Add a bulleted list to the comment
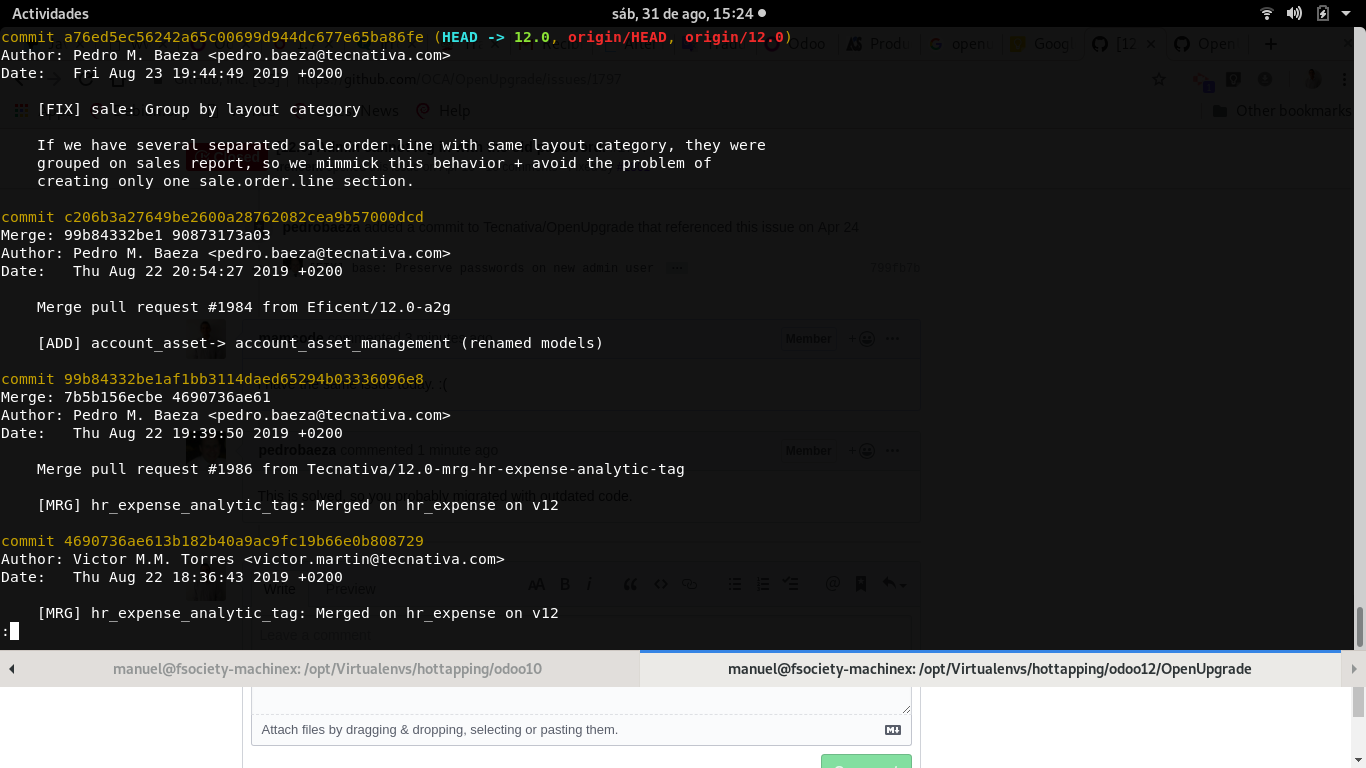 pyautogui.click(x=735, y=584)
